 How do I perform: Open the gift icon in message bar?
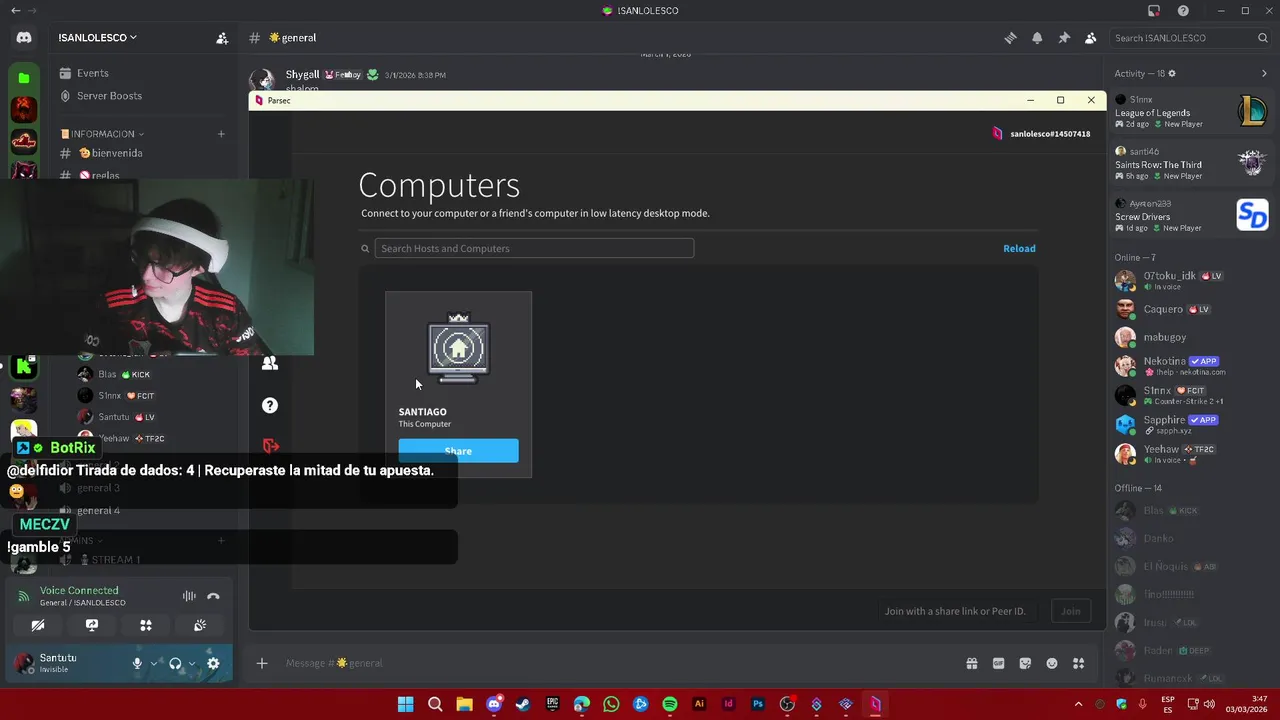click(x=971, y=663)
